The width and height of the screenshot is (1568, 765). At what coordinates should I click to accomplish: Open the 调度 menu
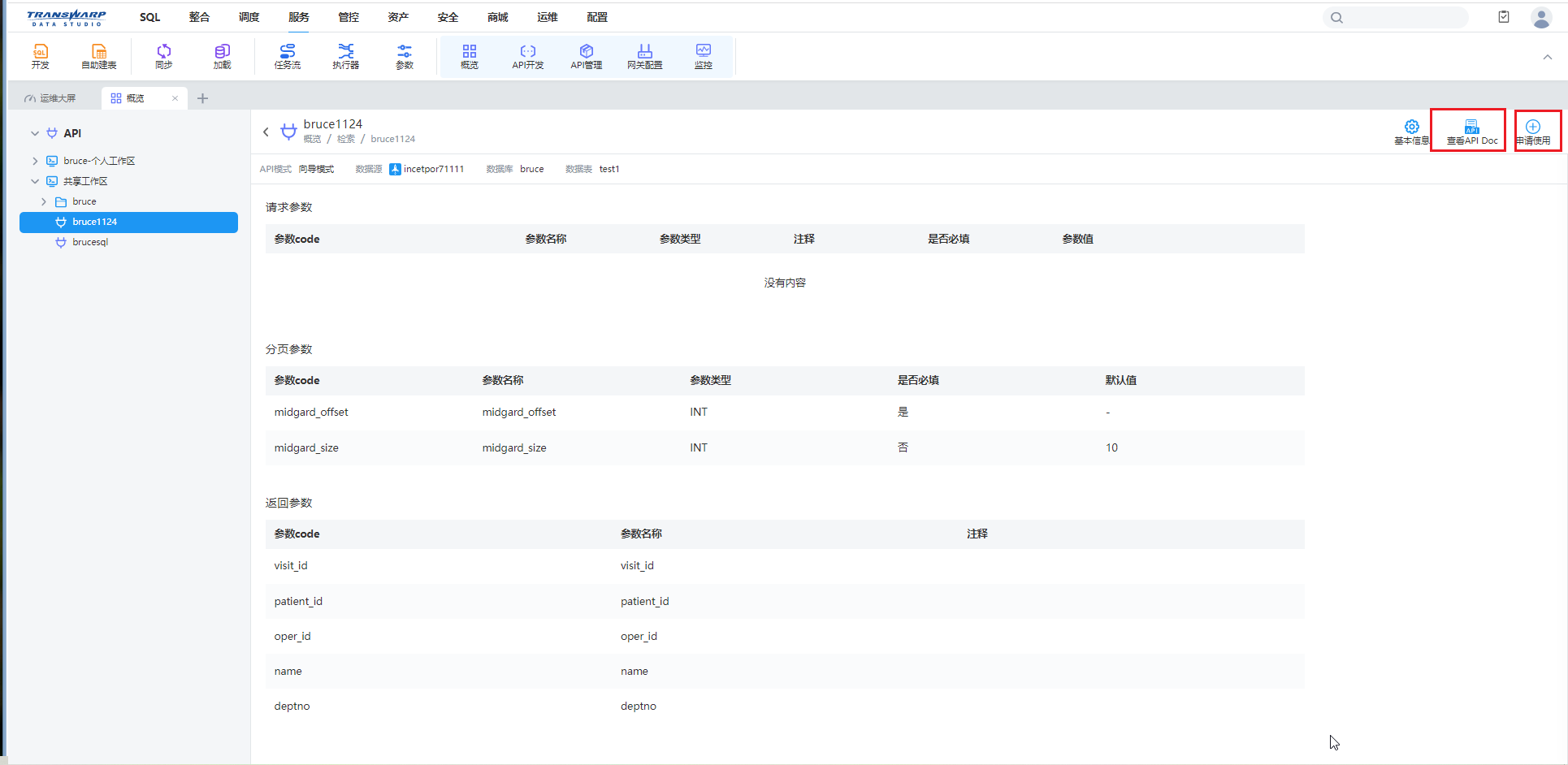(x=249, y=17)
